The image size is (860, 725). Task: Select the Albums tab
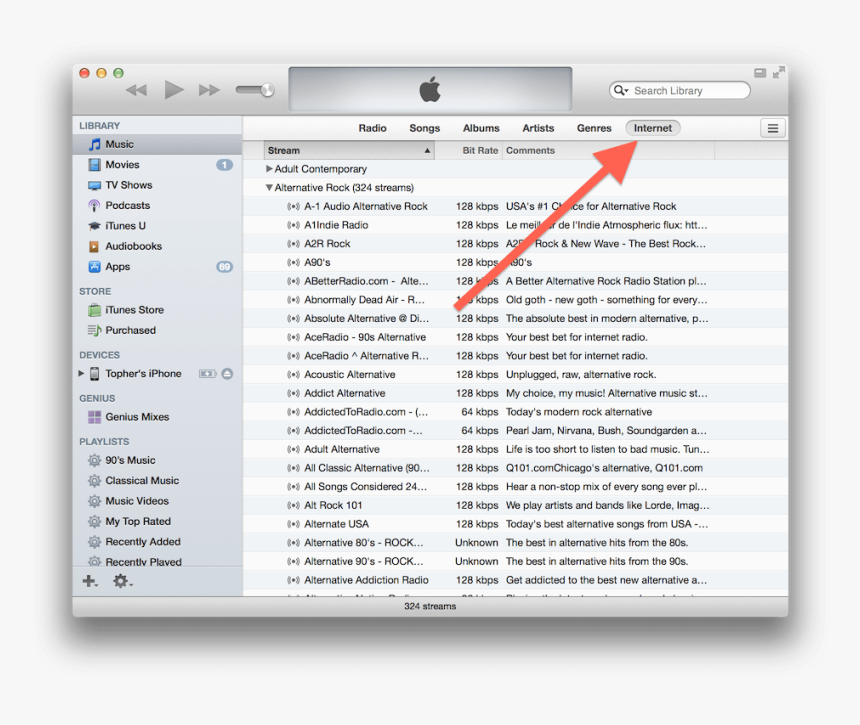pos(481,128)
